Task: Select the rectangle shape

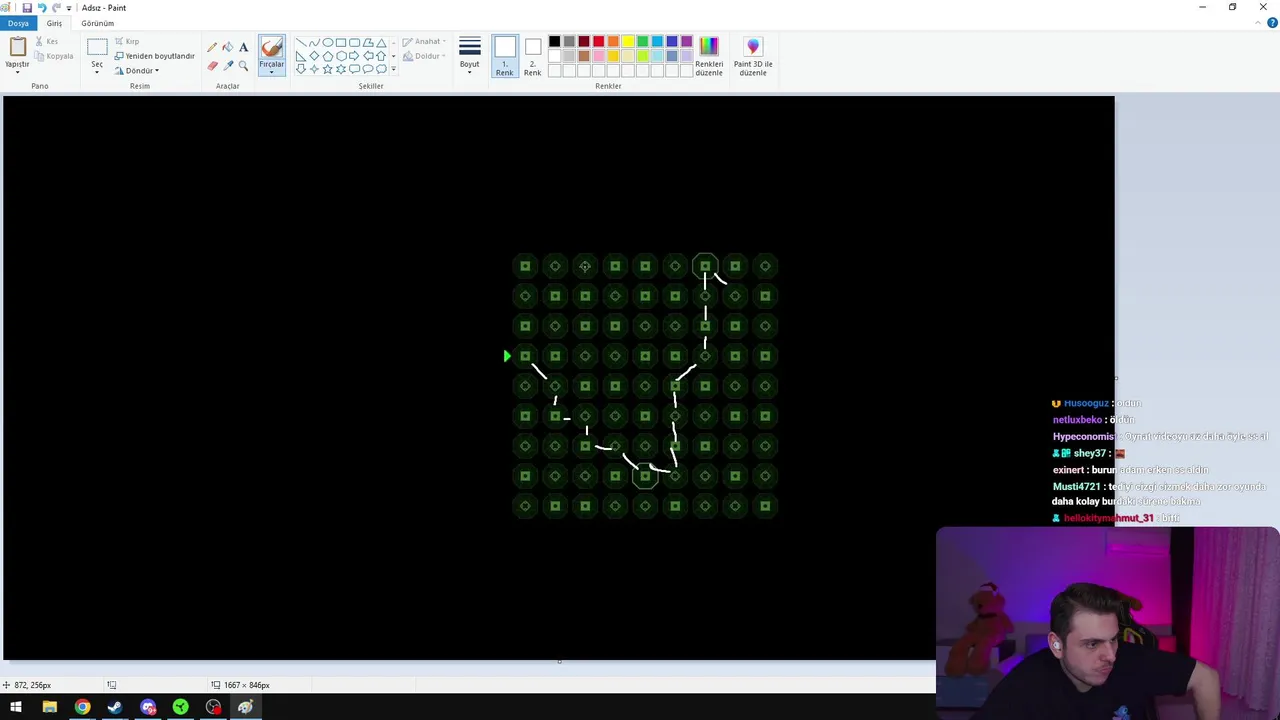Action: pos(341,43)
